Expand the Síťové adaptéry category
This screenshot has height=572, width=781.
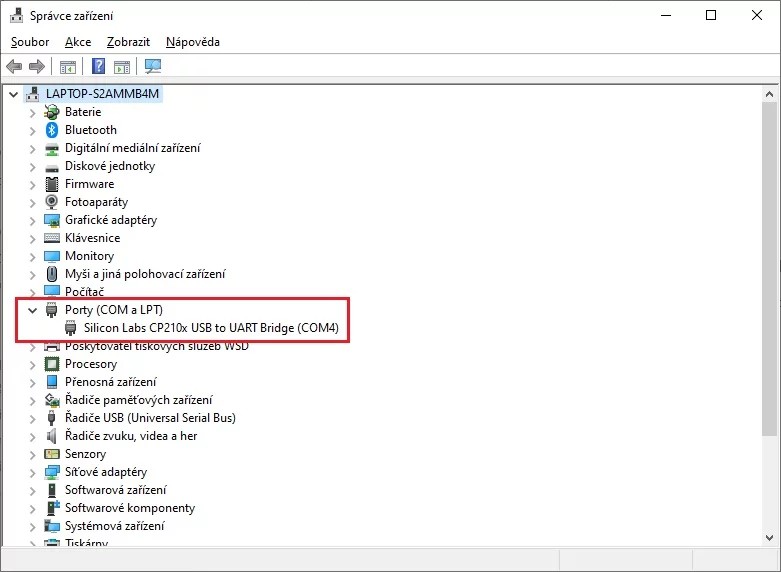pos(32,472)
